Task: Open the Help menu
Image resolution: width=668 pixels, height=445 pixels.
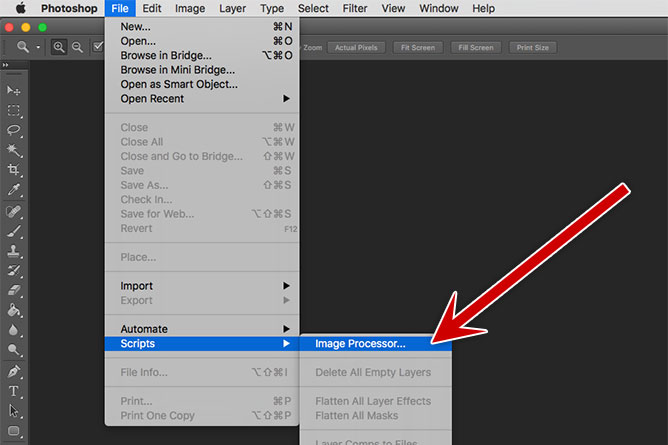Action: point(483,9)
